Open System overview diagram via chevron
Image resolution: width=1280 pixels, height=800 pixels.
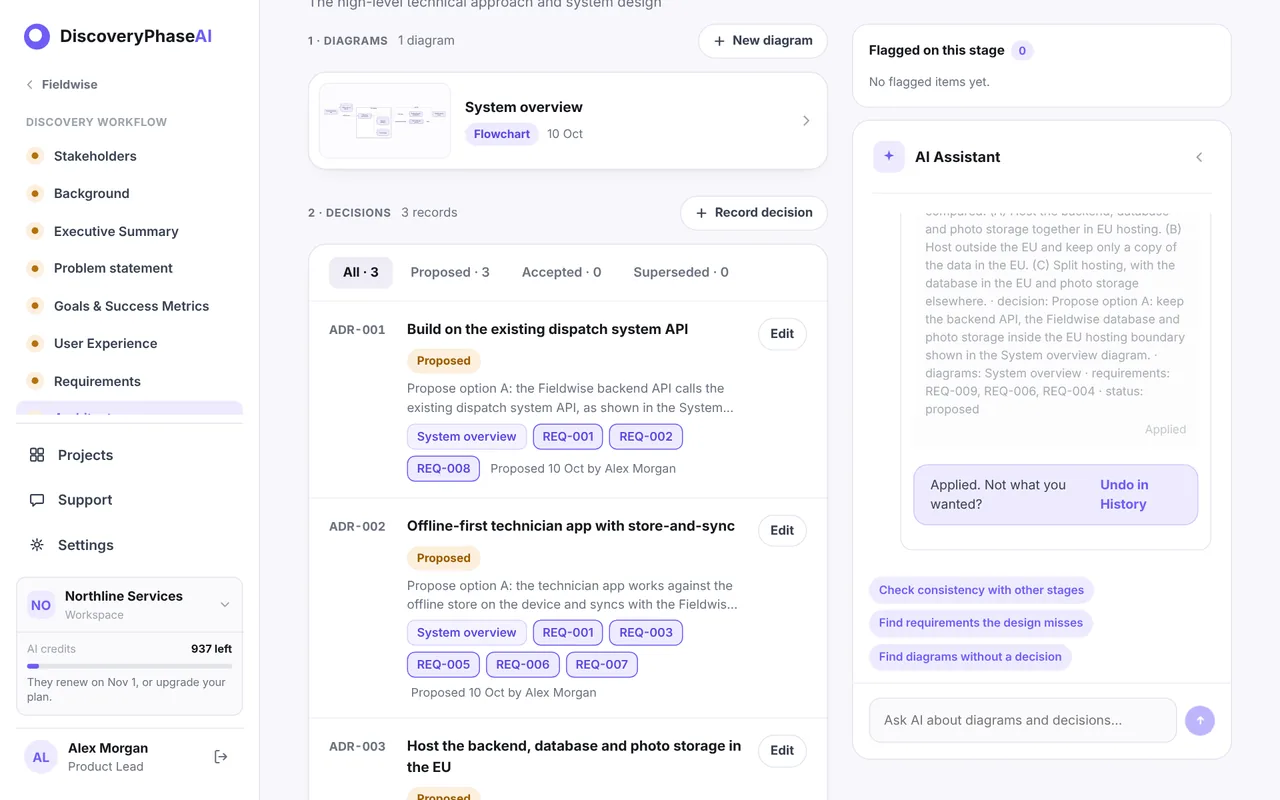(806, 121)
